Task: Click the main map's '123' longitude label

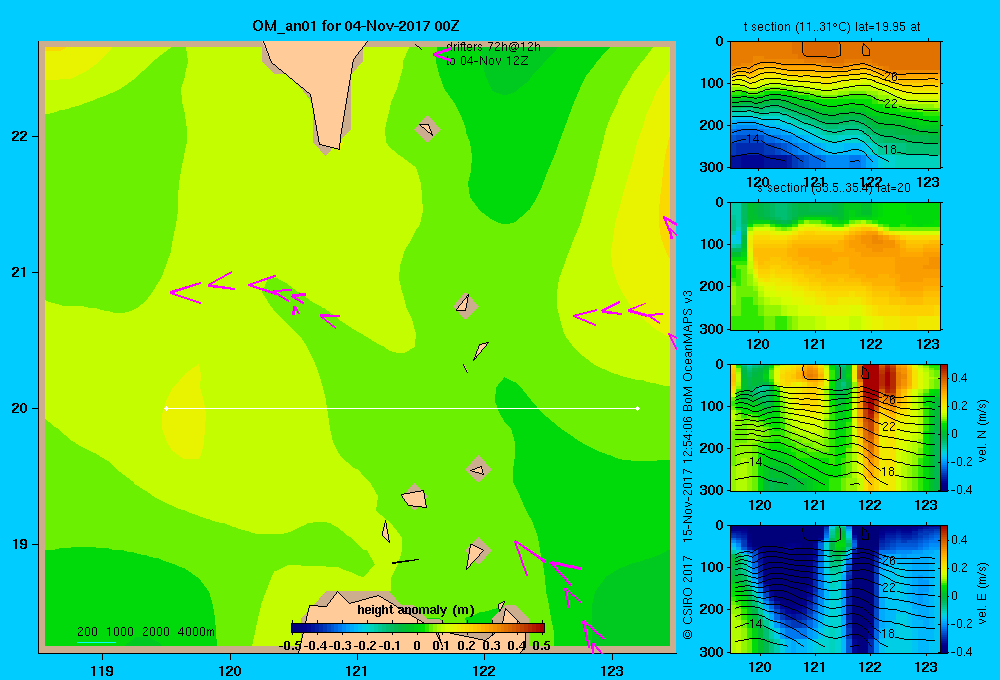Action: point(612,670)
